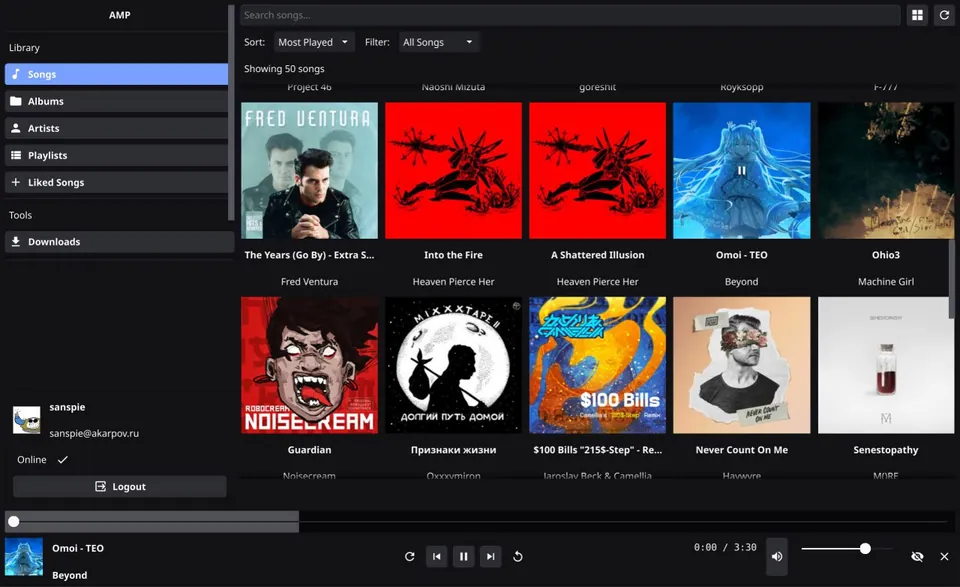Toggle the crossed-out eye visibility icon
This screenshot has width=960, height=587.
tap(917, 556)
